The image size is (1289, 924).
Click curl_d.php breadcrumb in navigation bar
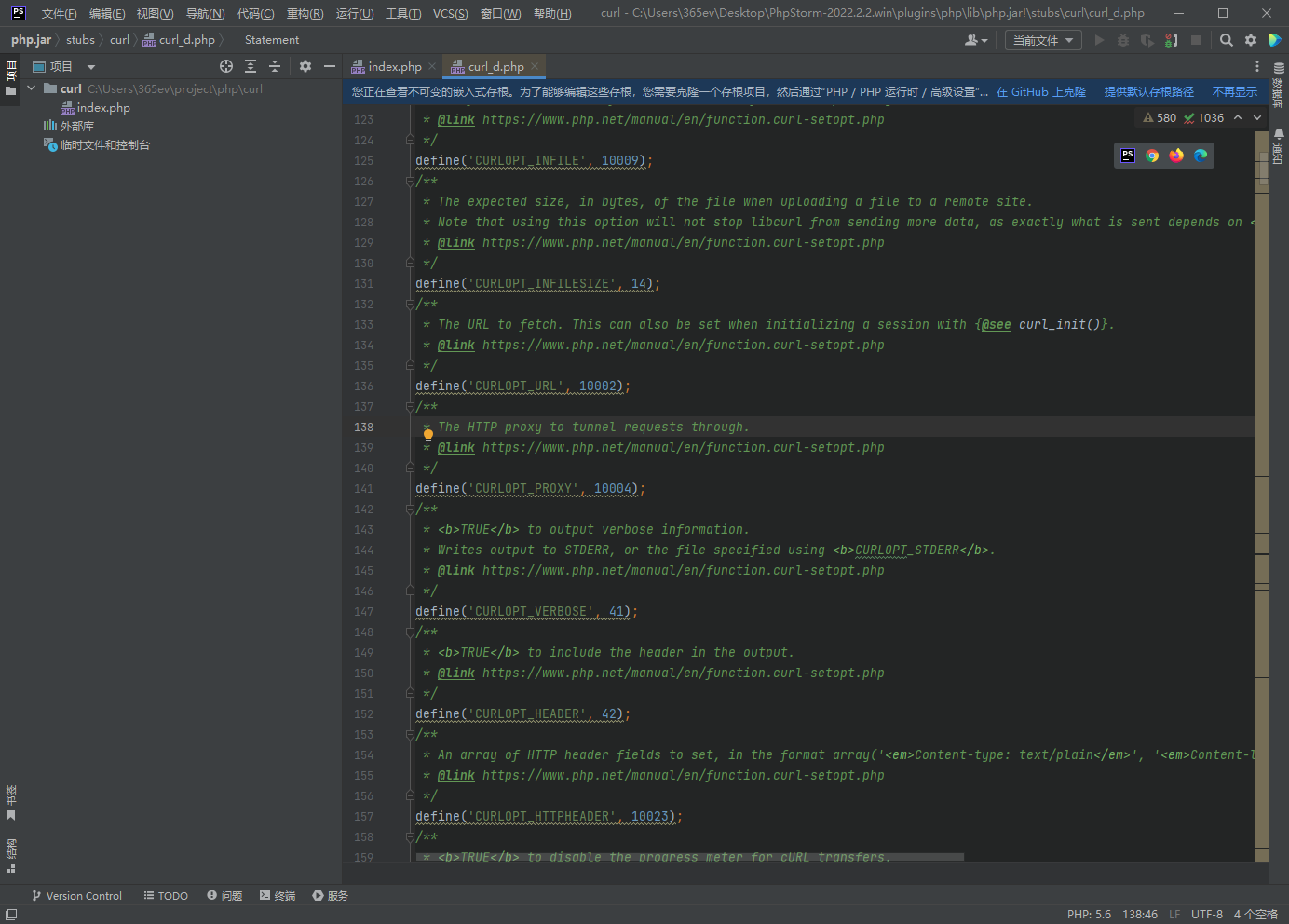pos(179,40)
